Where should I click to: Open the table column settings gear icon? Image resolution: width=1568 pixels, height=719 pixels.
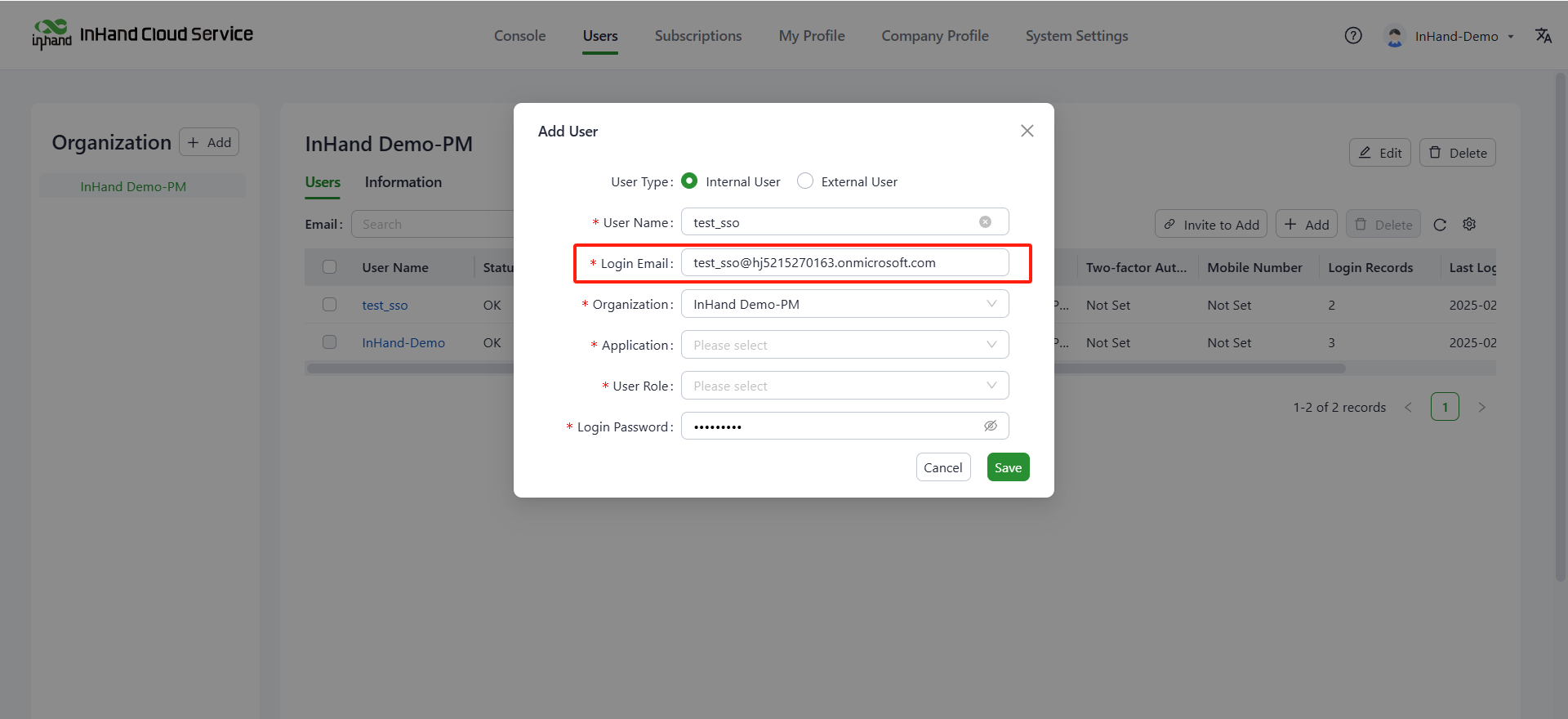point(1469,224)
